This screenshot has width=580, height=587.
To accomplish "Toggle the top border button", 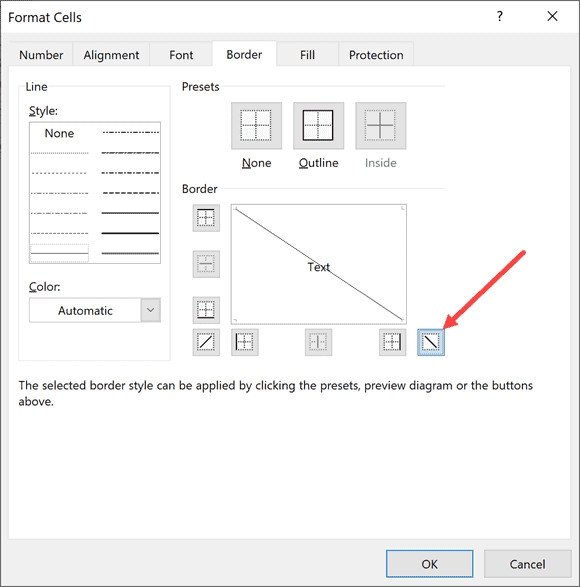I will 206,218.
